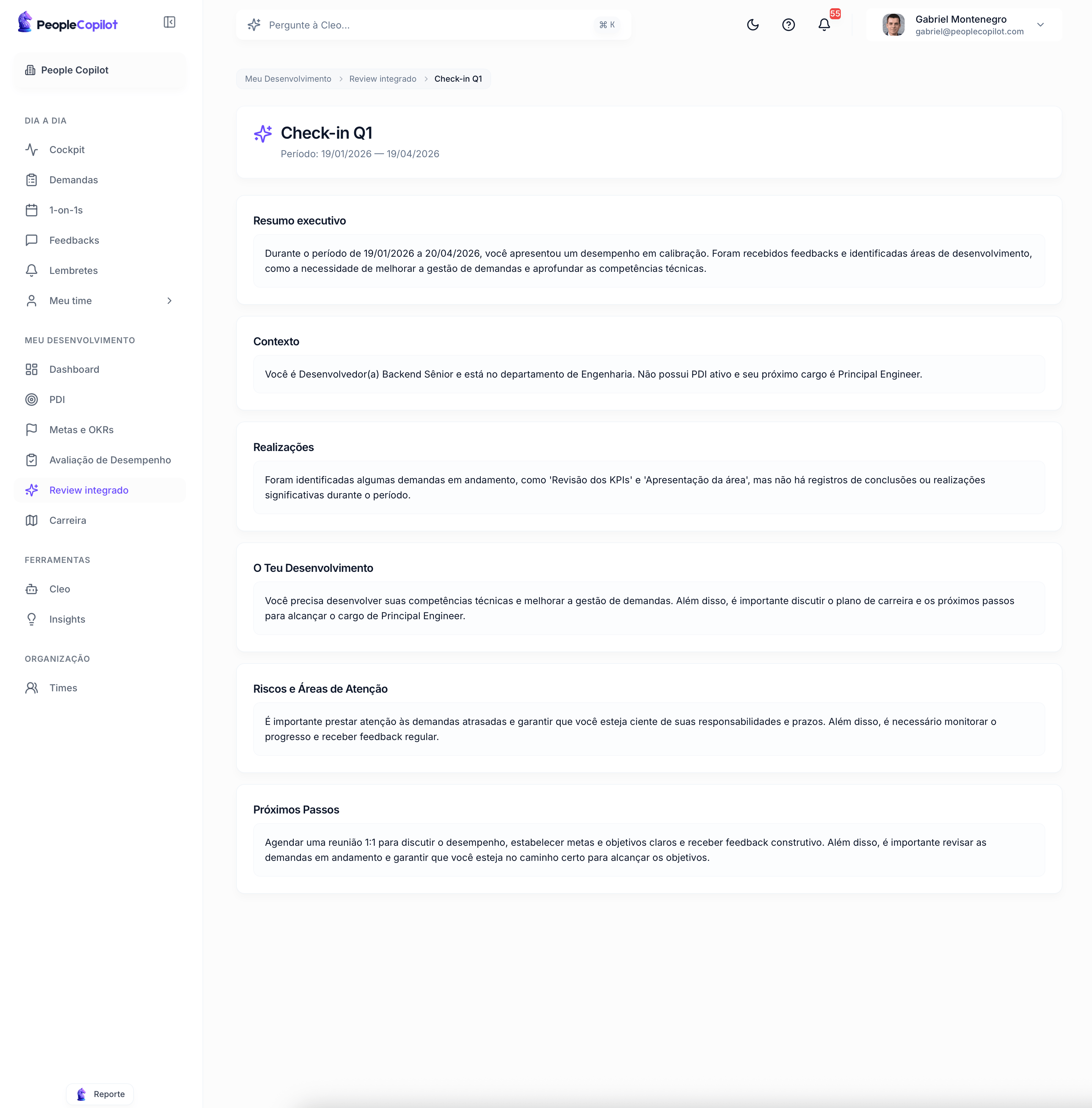Open Metas e OKRs page
Viewport: 1092px width, 1108px height.
100,429
